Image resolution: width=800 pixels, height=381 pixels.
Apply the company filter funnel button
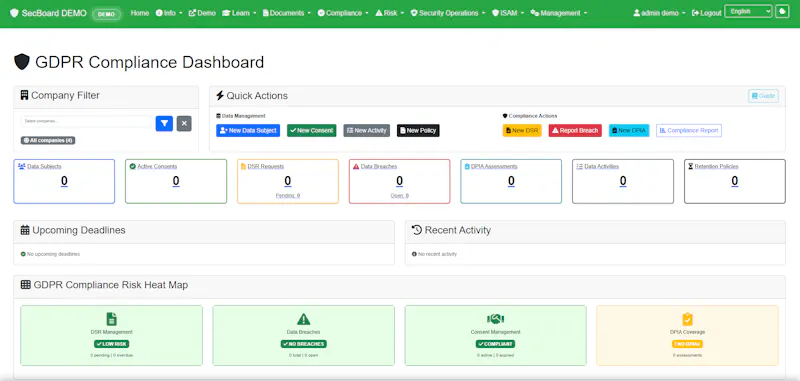click(x=164, y=123)
